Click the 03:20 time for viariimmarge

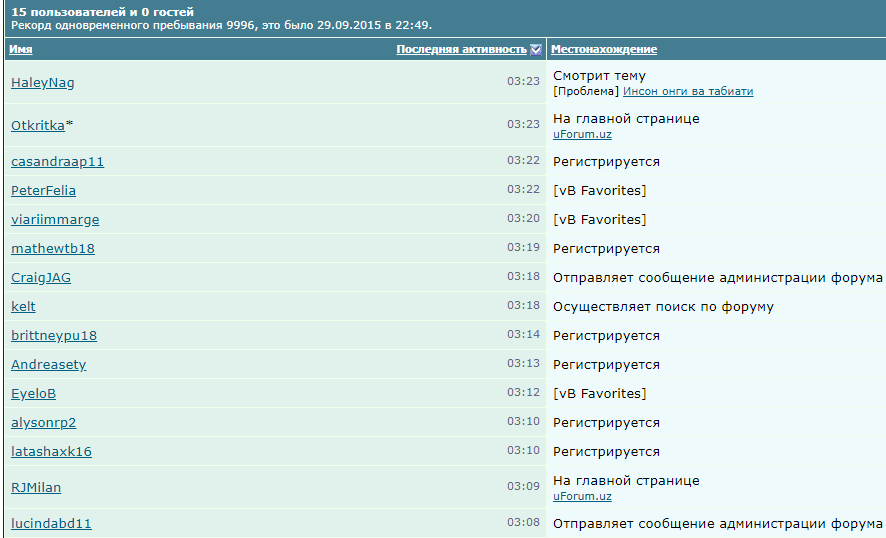pos(523,218)
